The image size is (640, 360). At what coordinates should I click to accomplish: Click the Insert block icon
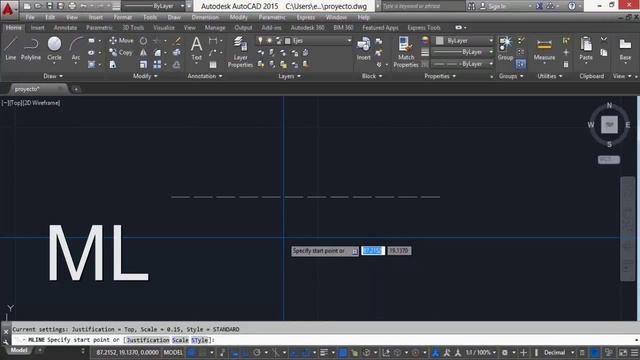point(363,49)
